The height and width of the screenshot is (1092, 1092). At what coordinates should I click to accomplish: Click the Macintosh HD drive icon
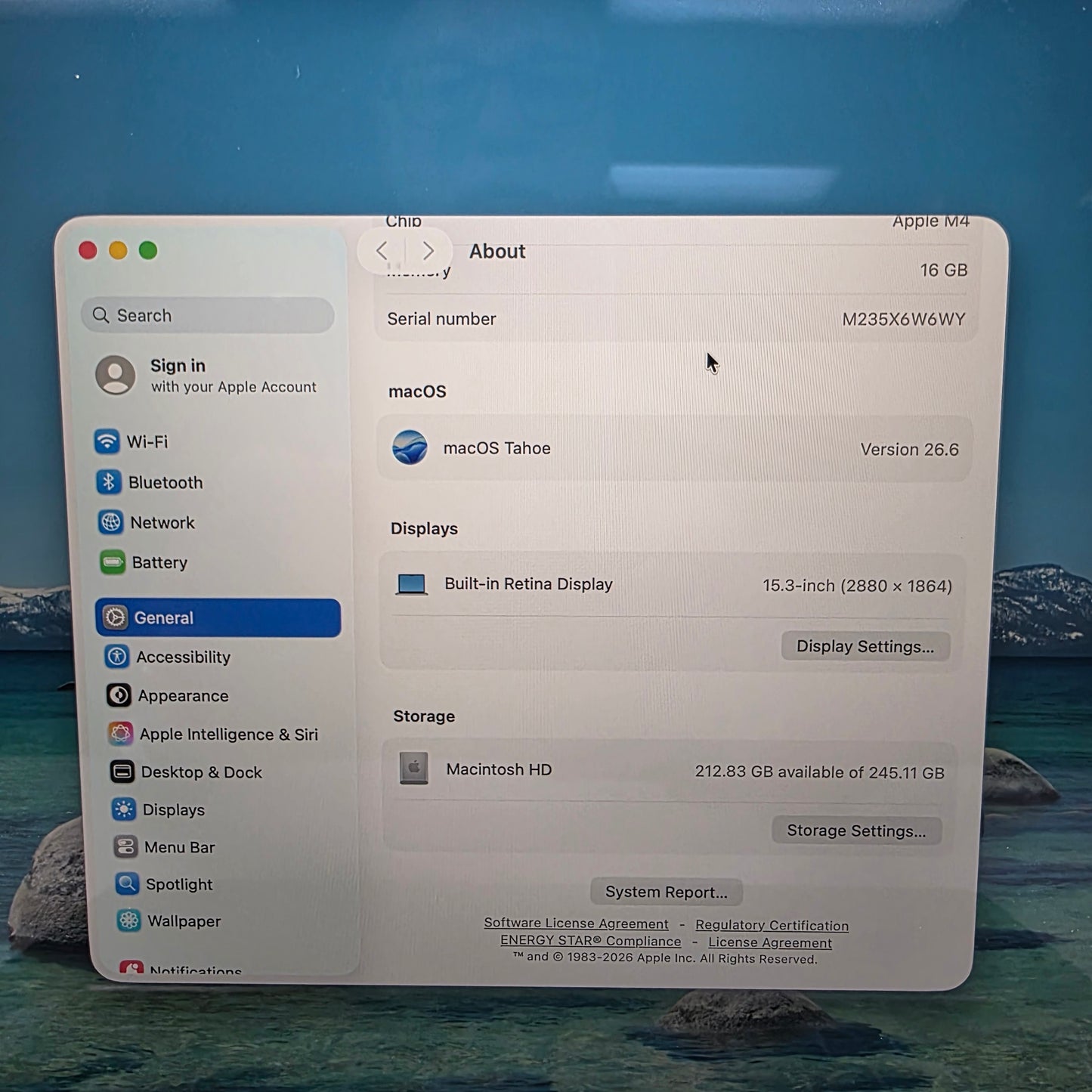pyautogui.click(x=414, y=769)
